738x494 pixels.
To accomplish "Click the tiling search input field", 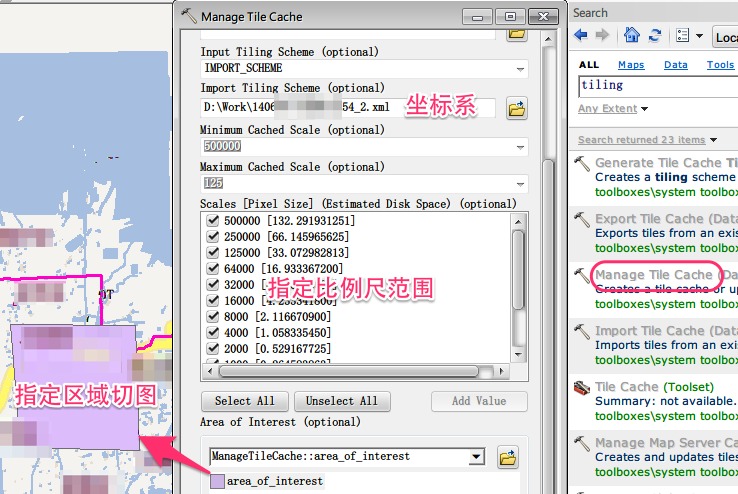I will pos(655,86).
